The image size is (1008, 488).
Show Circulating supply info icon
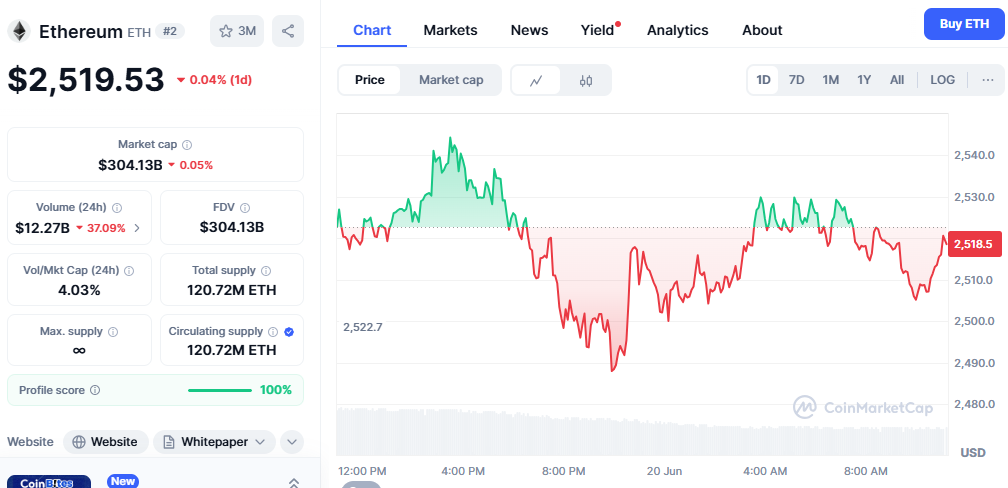coord(273,332)
